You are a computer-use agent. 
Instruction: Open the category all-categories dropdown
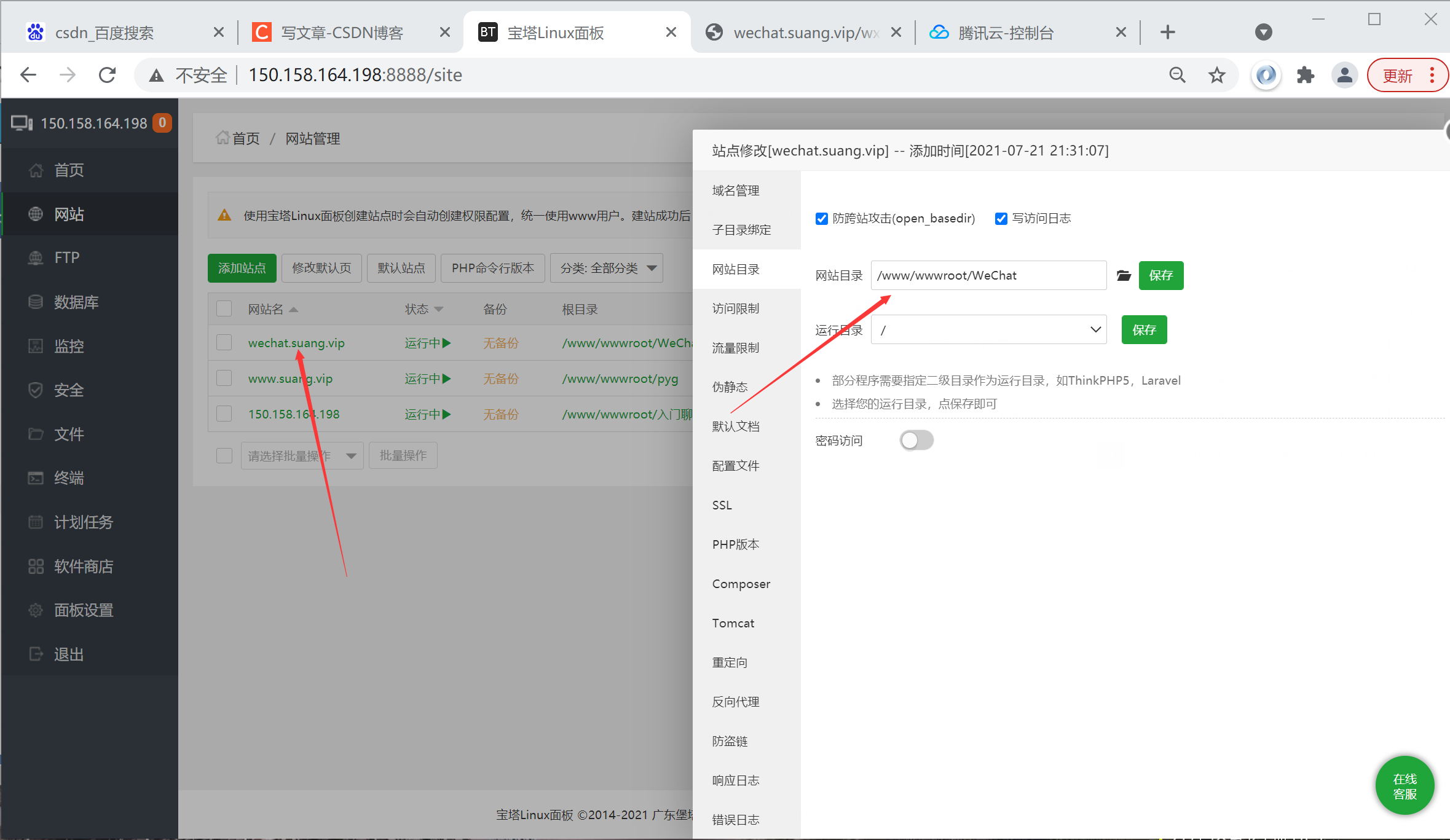point(606,268)
